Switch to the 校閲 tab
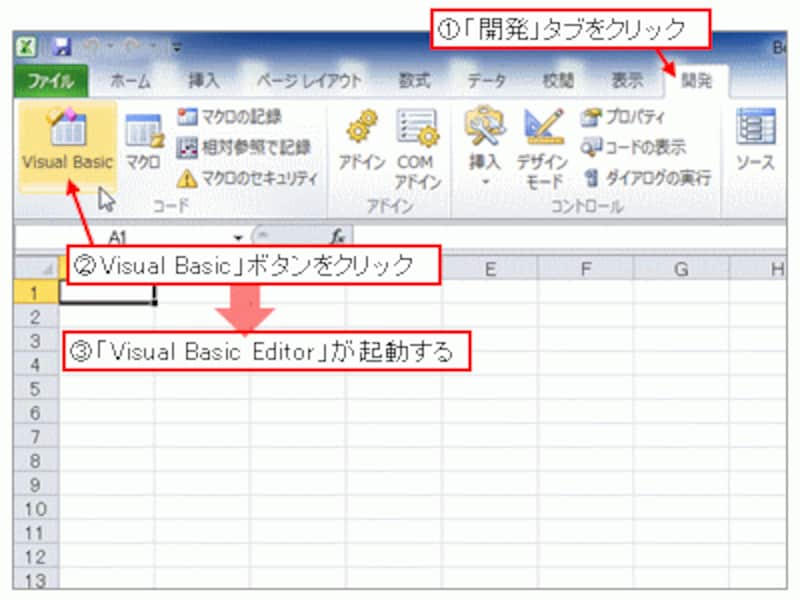The height and width of the screenshot is (600, 800). 558,81
